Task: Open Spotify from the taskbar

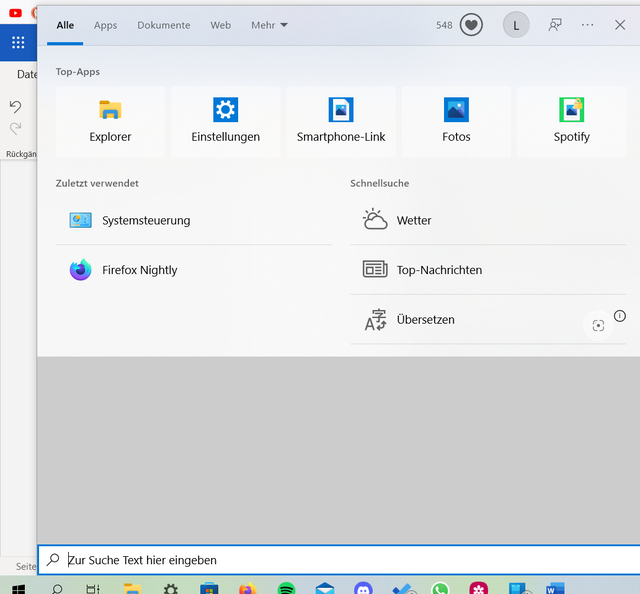Action: 286,588
